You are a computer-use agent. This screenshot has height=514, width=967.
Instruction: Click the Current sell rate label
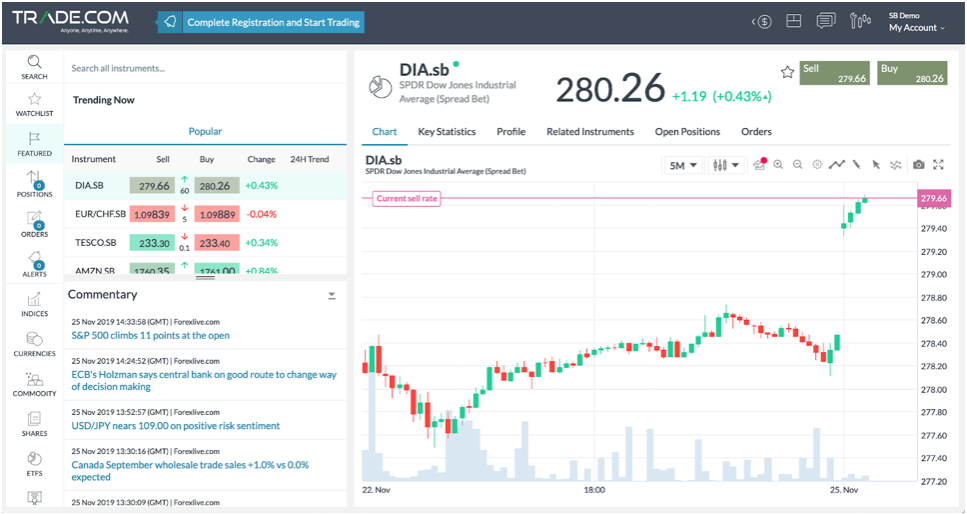pos(406,199)
